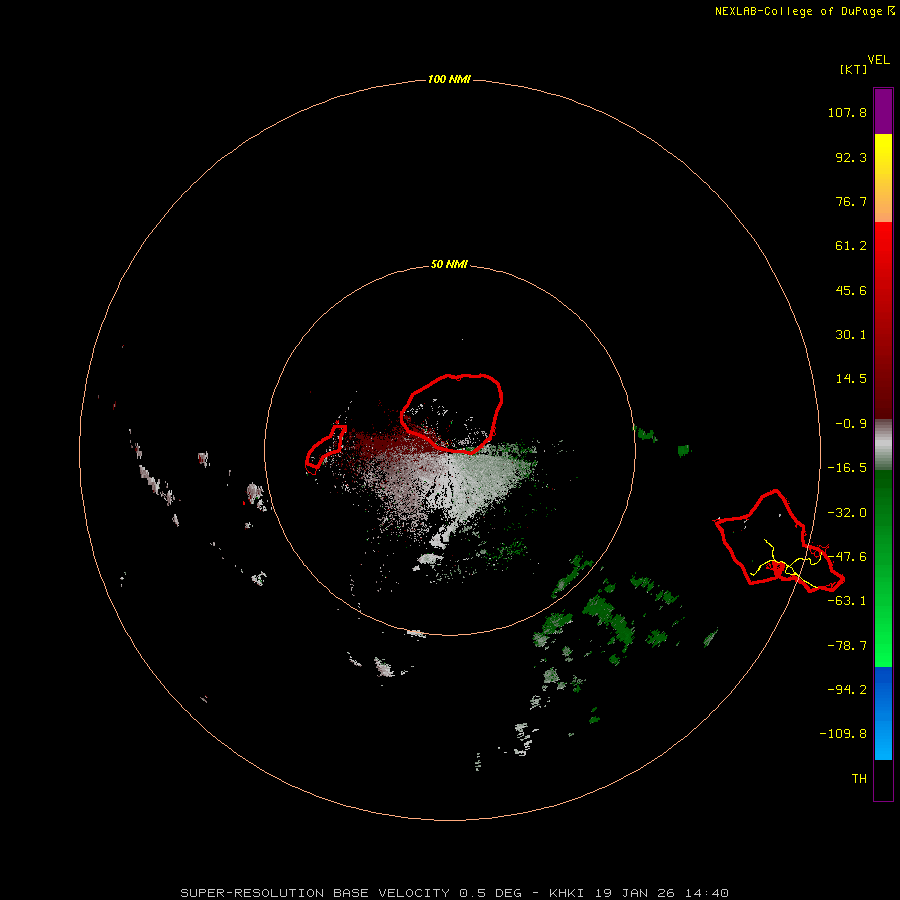Click the small red island outline west of center

click(325, 449)
